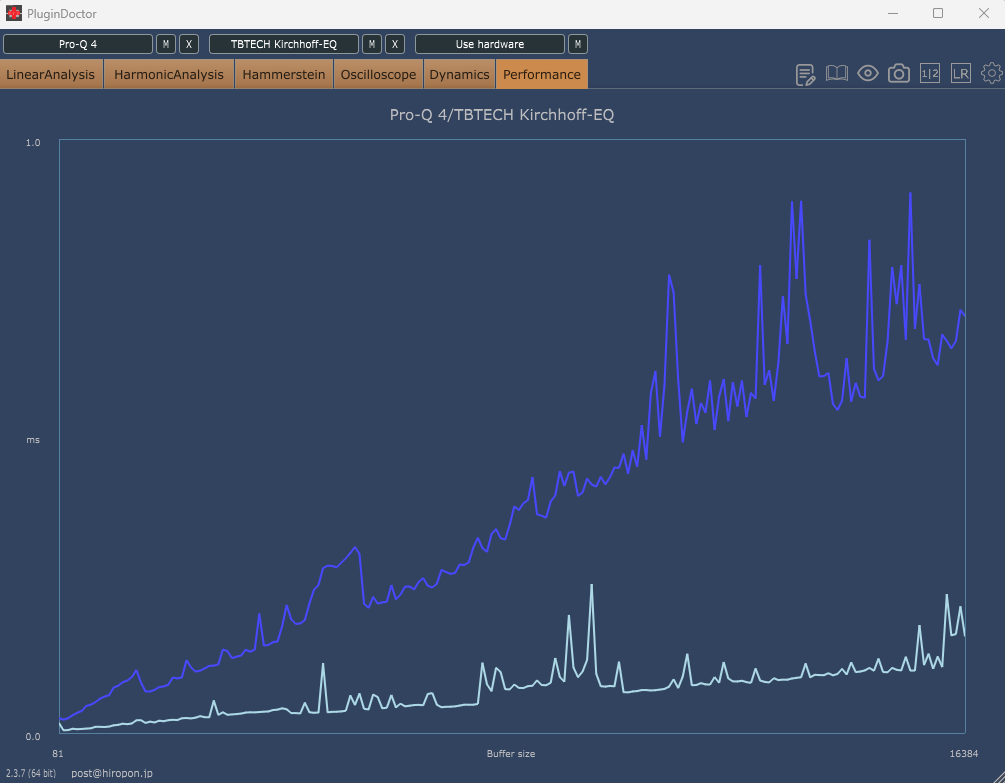
Task: Toggle the M button beside Use hardware
Action: click(x=577, y=44)
